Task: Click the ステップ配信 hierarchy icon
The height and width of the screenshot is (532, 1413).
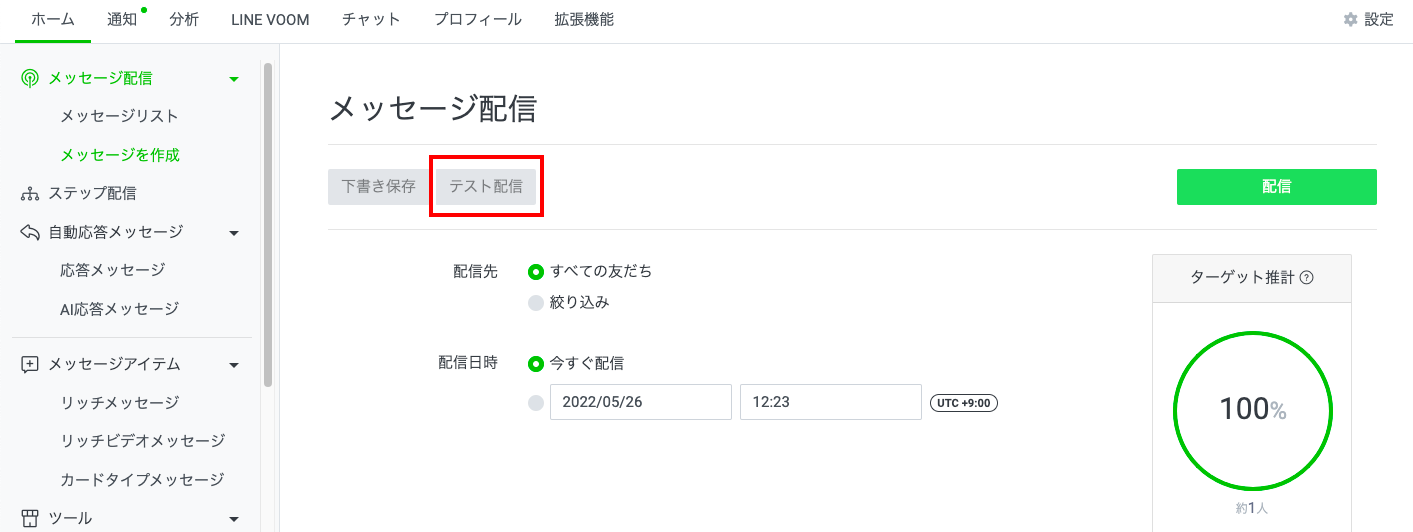Action: coord(30,193)
